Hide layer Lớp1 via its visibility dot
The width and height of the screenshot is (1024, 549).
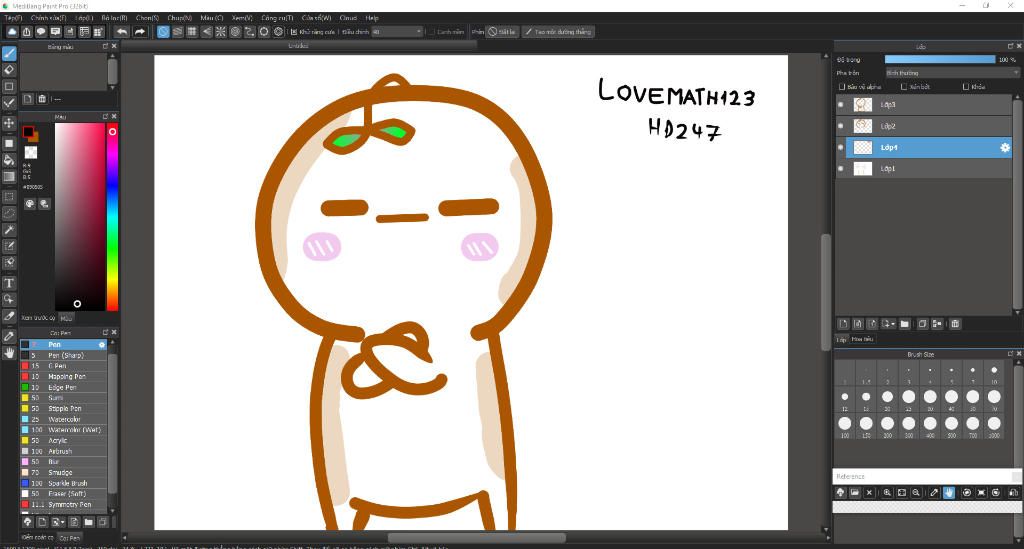840,168
